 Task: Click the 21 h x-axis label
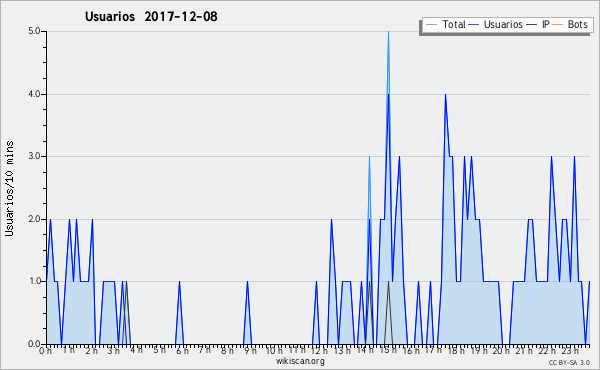tap(524, 350)
